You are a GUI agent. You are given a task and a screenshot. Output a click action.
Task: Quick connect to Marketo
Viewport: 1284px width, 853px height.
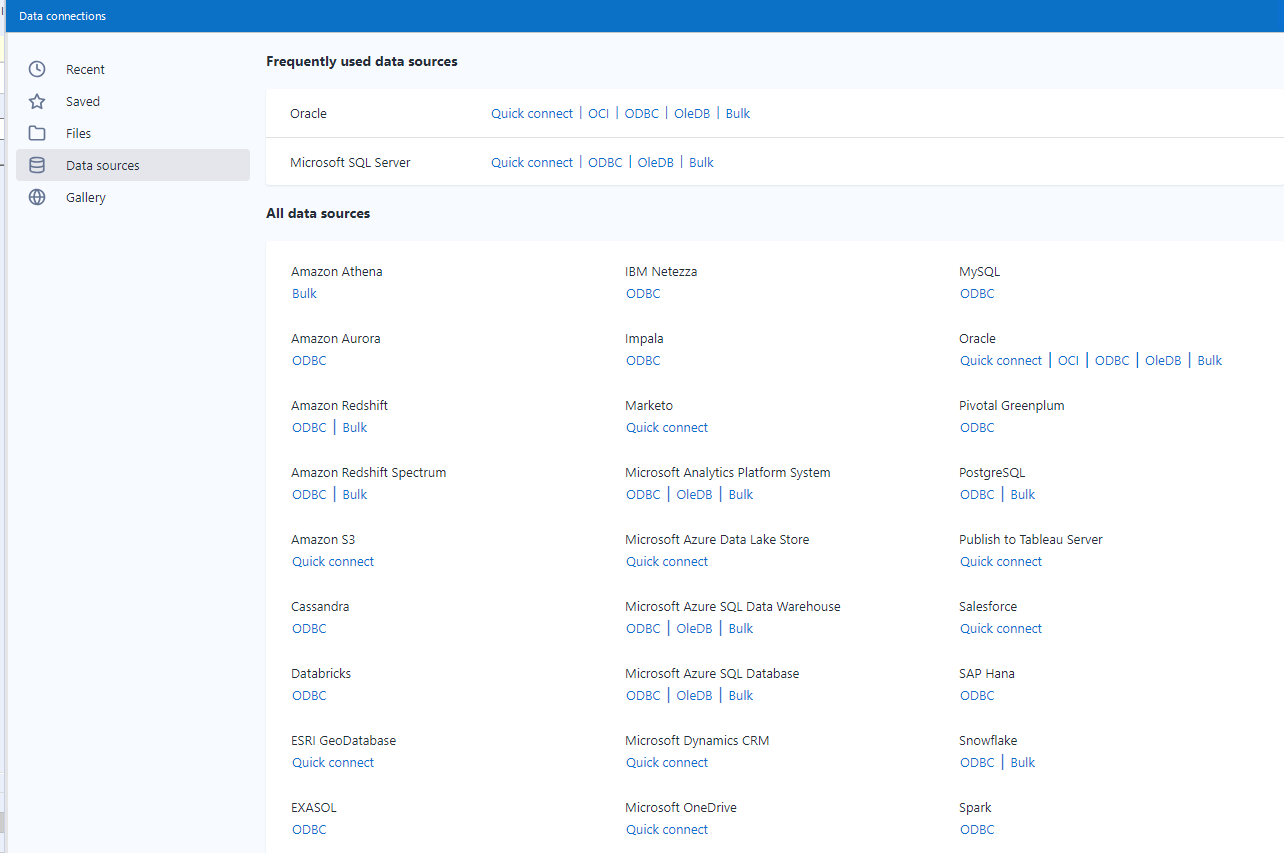667,427
